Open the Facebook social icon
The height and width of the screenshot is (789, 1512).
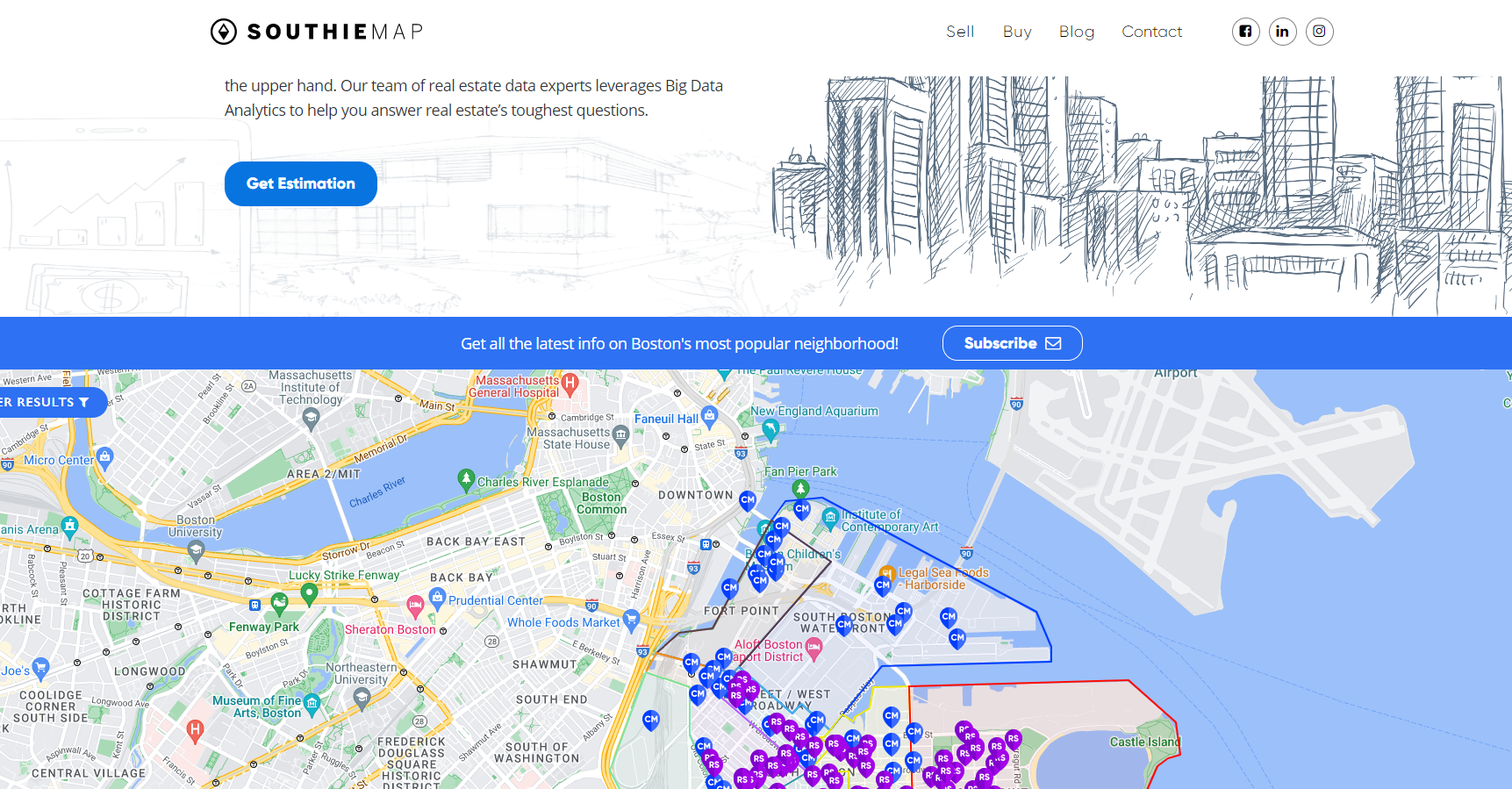coord(1246,32)
